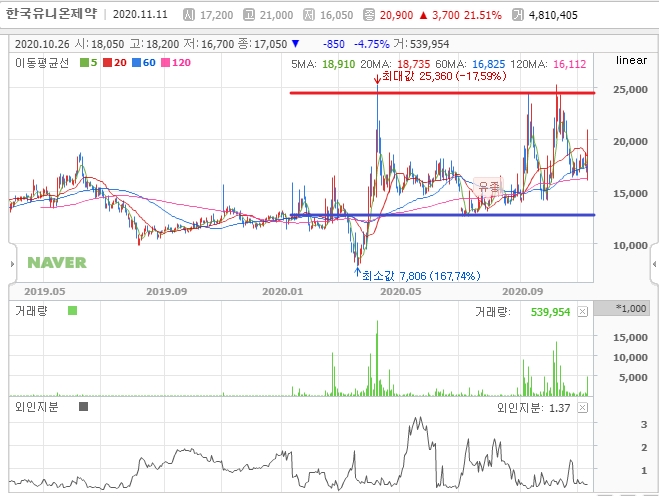The width and height of the screenshot is (659, 496).
Task: Close the 외인지분 foreign ownership panel
Action: (583, 407)
